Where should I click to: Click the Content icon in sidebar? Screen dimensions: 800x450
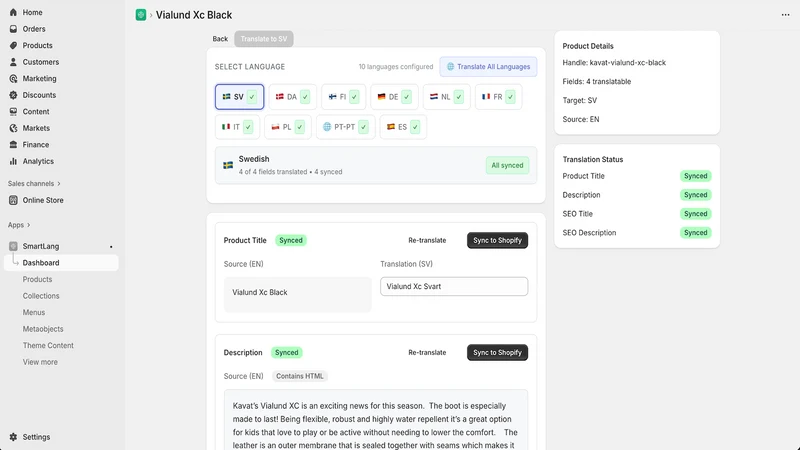tap(13, 111)
